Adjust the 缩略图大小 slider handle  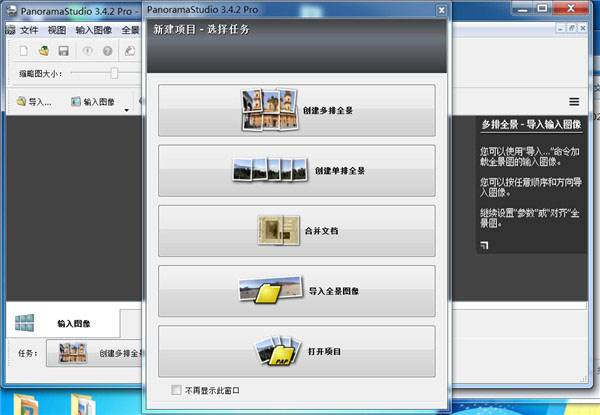[114, 73]
